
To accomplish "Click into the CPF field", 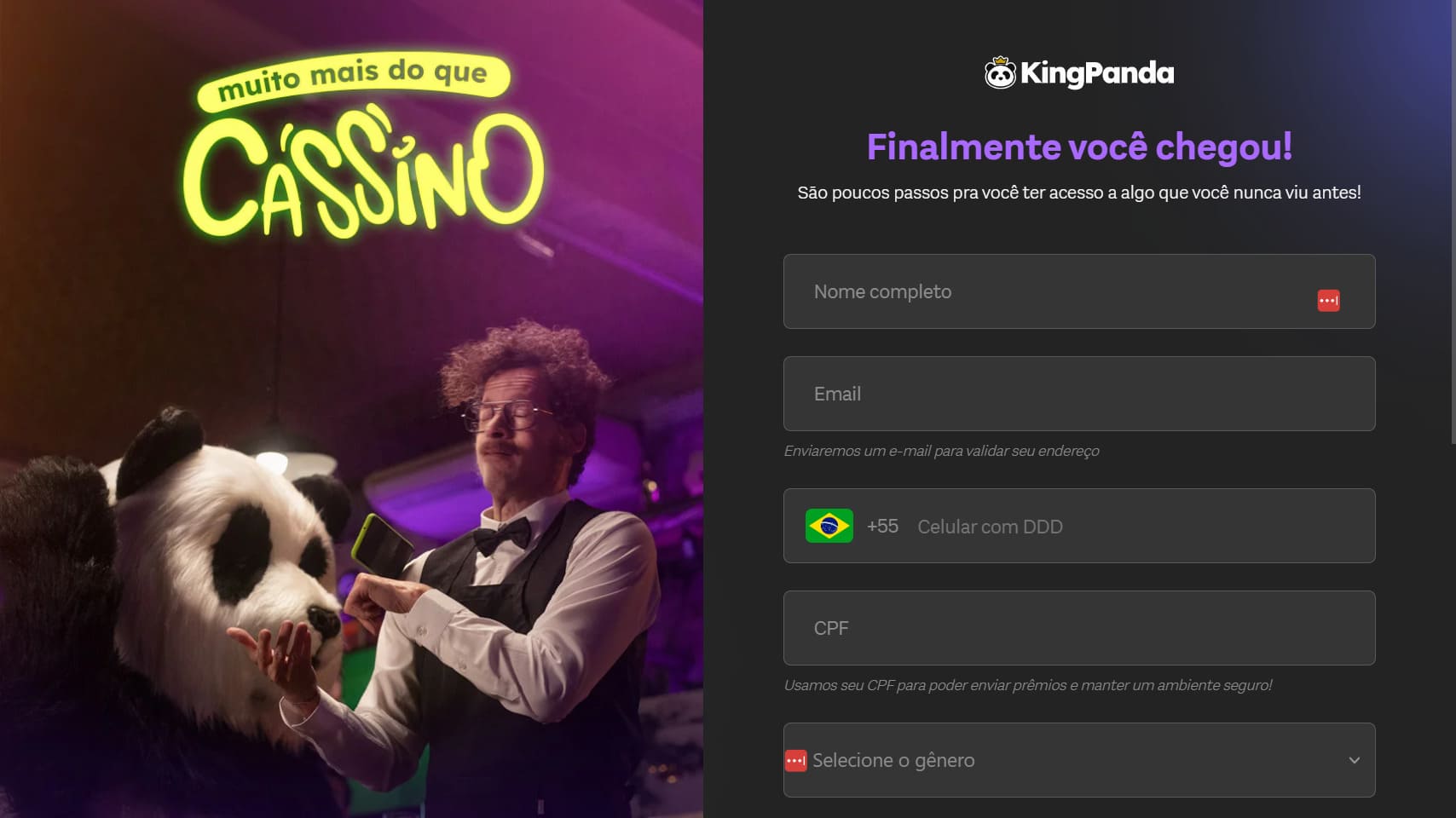I will (x=1079, y=628).
